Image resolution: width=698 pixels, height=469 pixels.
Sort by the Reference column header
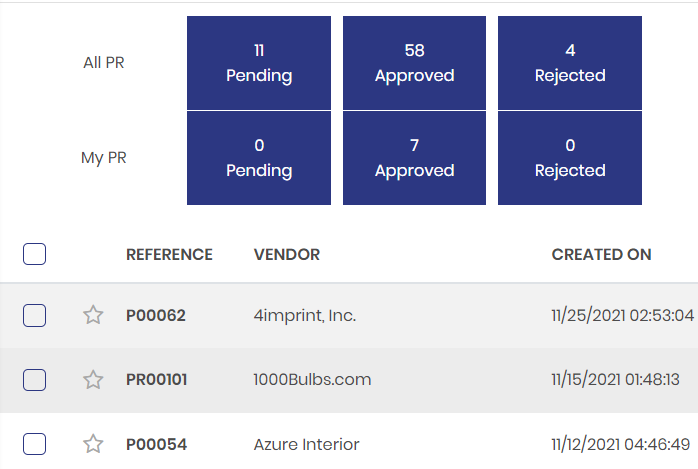coord(169,255)
